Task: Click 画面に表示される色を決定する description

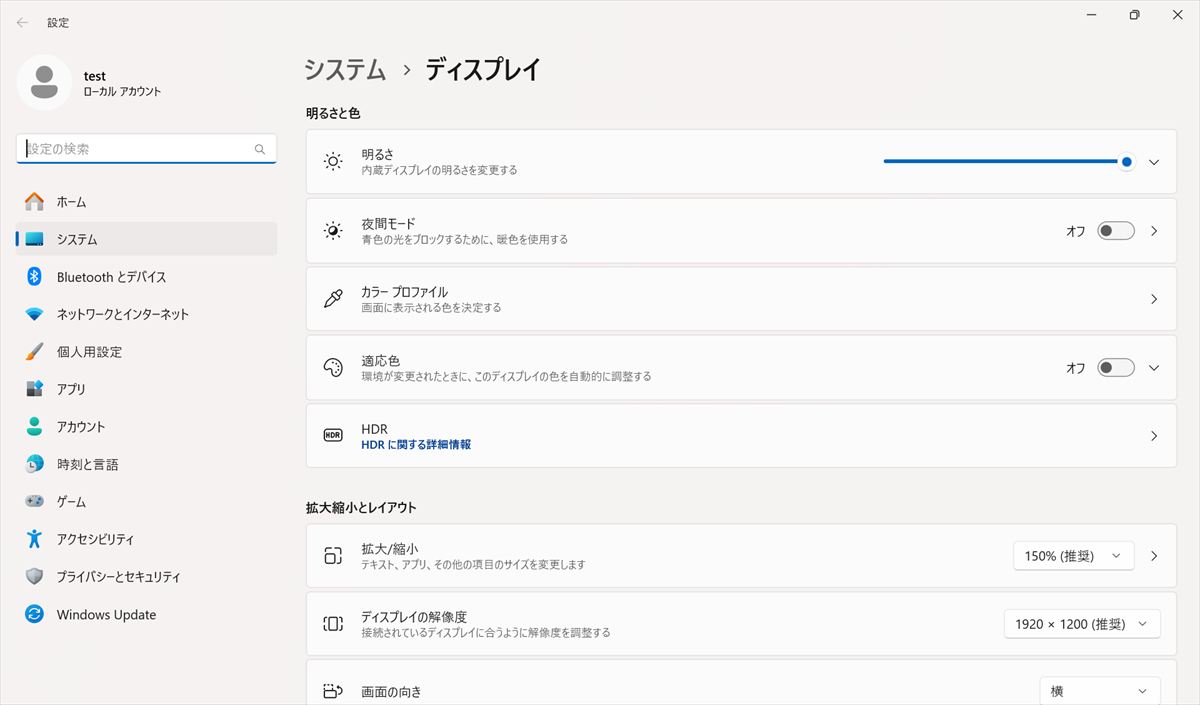Action: tap(431, 308)
